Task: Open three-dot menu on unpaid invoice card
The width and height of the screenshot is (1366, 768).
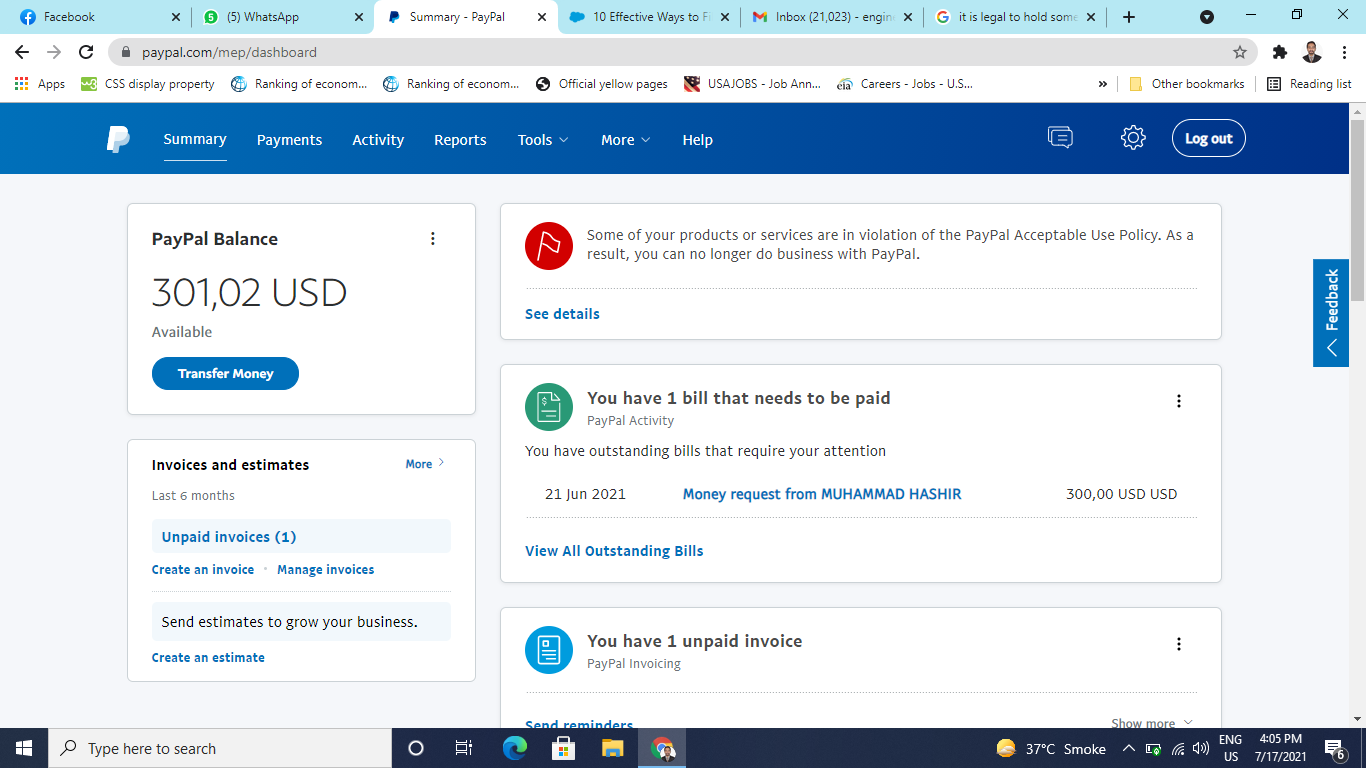Action: 1179,644
